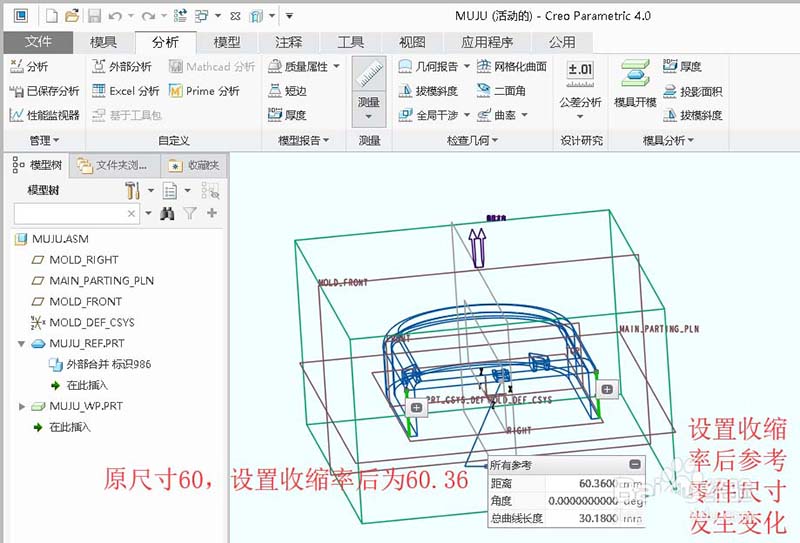800x543 pixels.
Task: Expand the 质量属性 dropdown arrow
Action: [337, 66]
